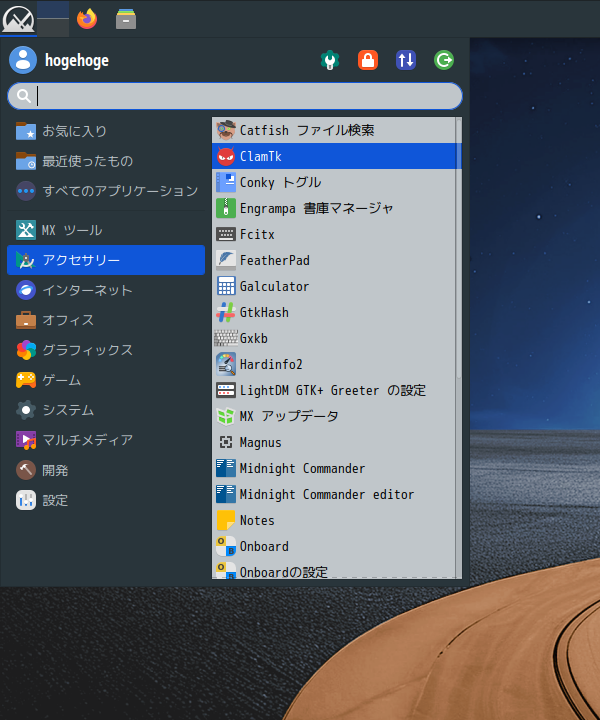This screenshot has height=720, width=600.
Task: Open the 開発 category
Action: tap(106, 470)
